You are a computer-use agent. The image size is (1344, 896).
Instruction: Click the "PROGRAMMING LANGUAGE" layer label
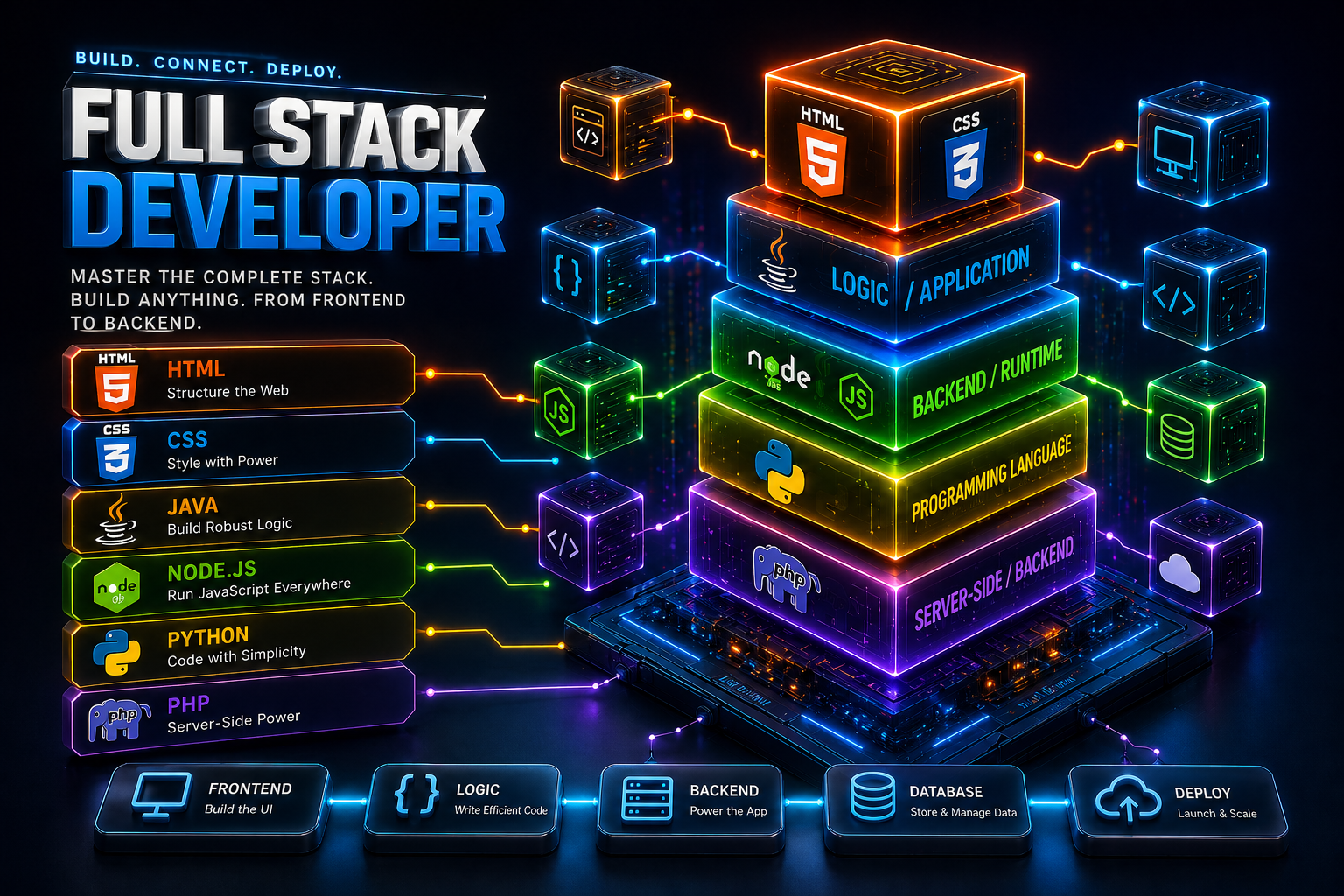click(x=991, y=479)
